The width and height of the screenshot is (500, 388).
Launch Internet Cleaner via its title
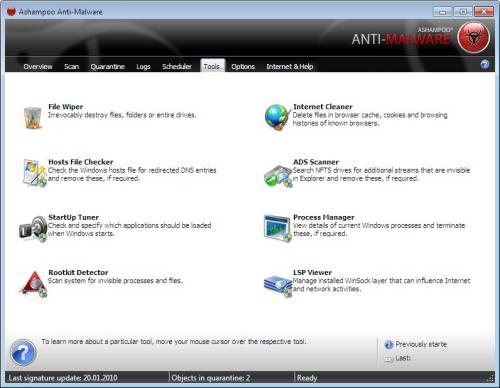click(x=323, y=107)
